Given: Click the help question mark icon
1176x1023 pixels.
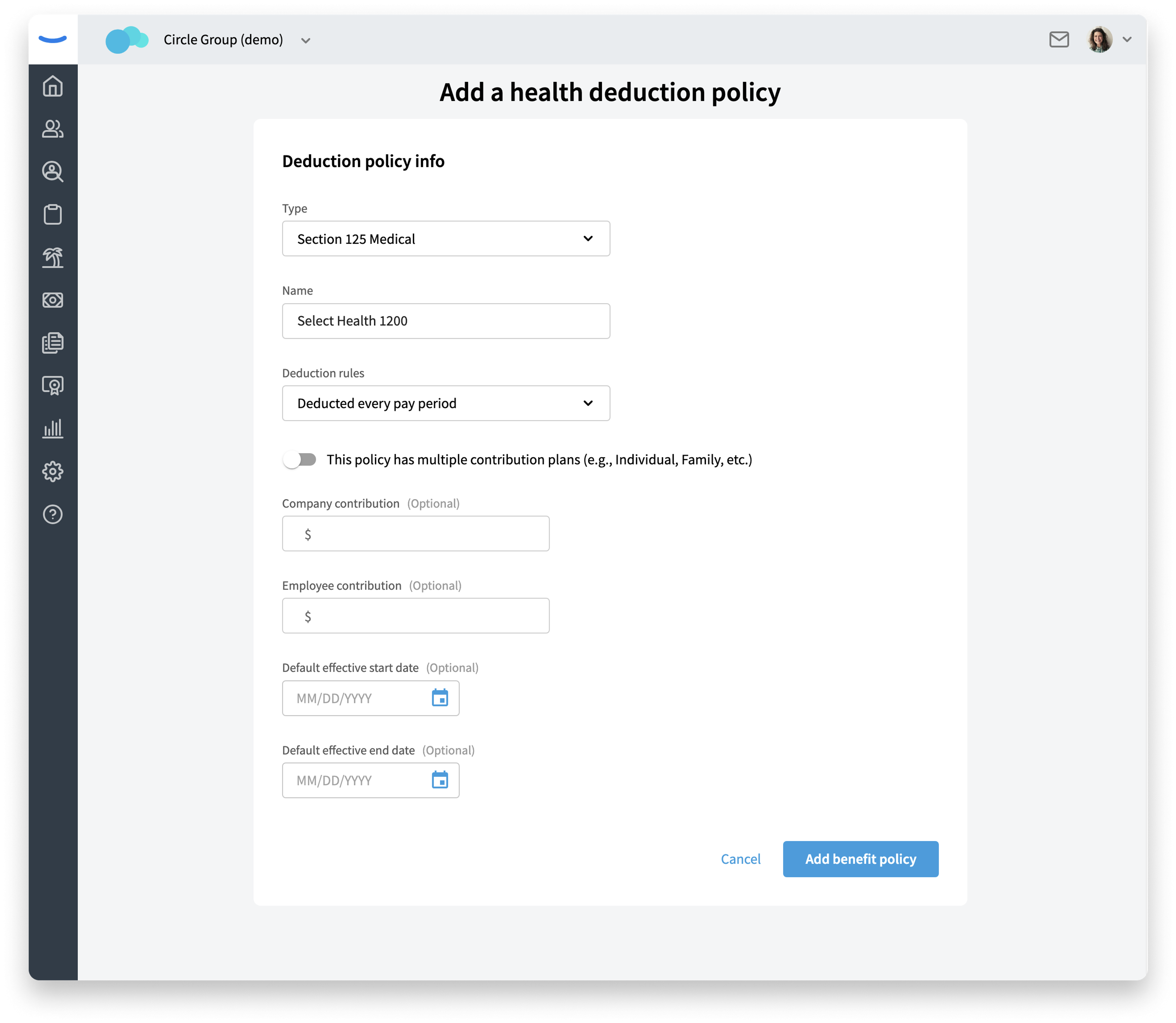Looking at the screenshot, I should pyautogui.click(x=52, y=514).
